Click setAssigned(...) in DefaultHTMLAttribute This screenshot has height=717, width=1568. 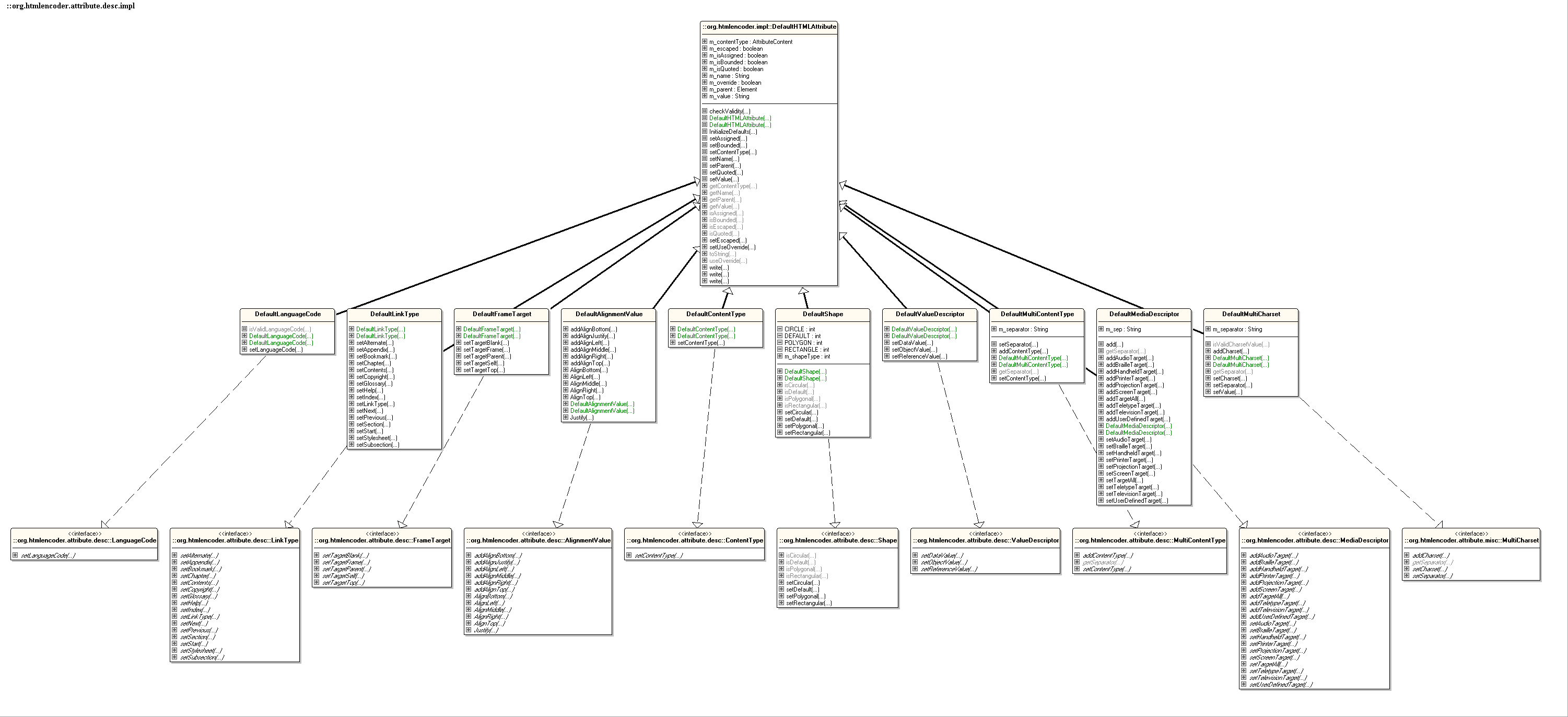pyautogui.click(x=728, y=138)
